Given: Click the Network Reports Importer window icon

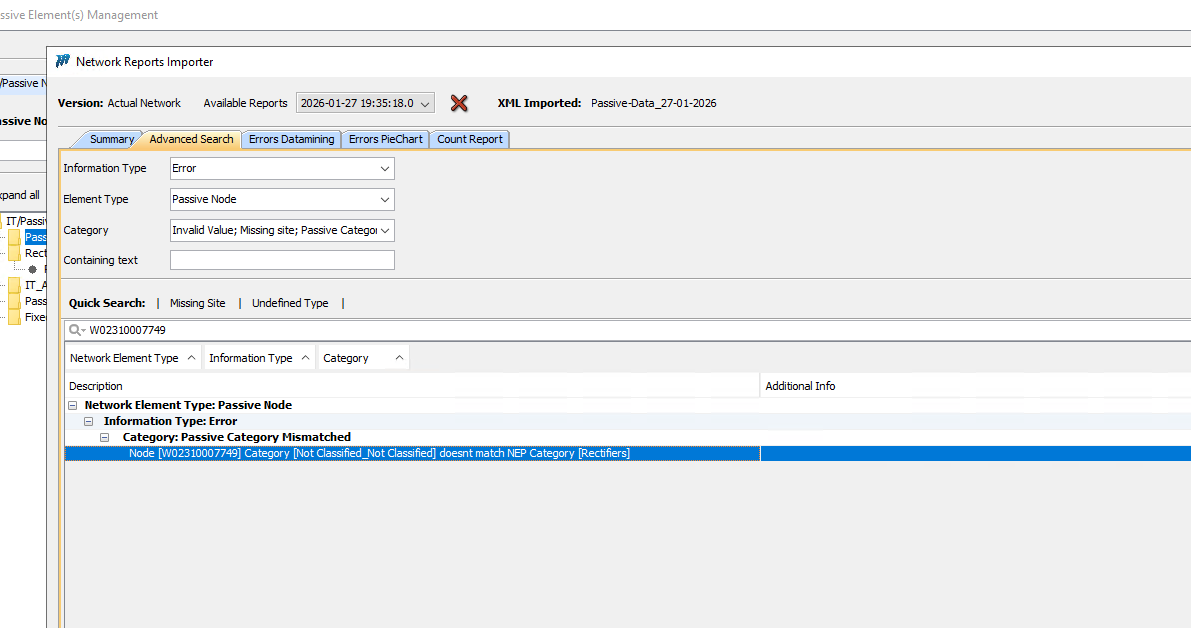Looking at the screenshot, I should click(x=63, y=61).
